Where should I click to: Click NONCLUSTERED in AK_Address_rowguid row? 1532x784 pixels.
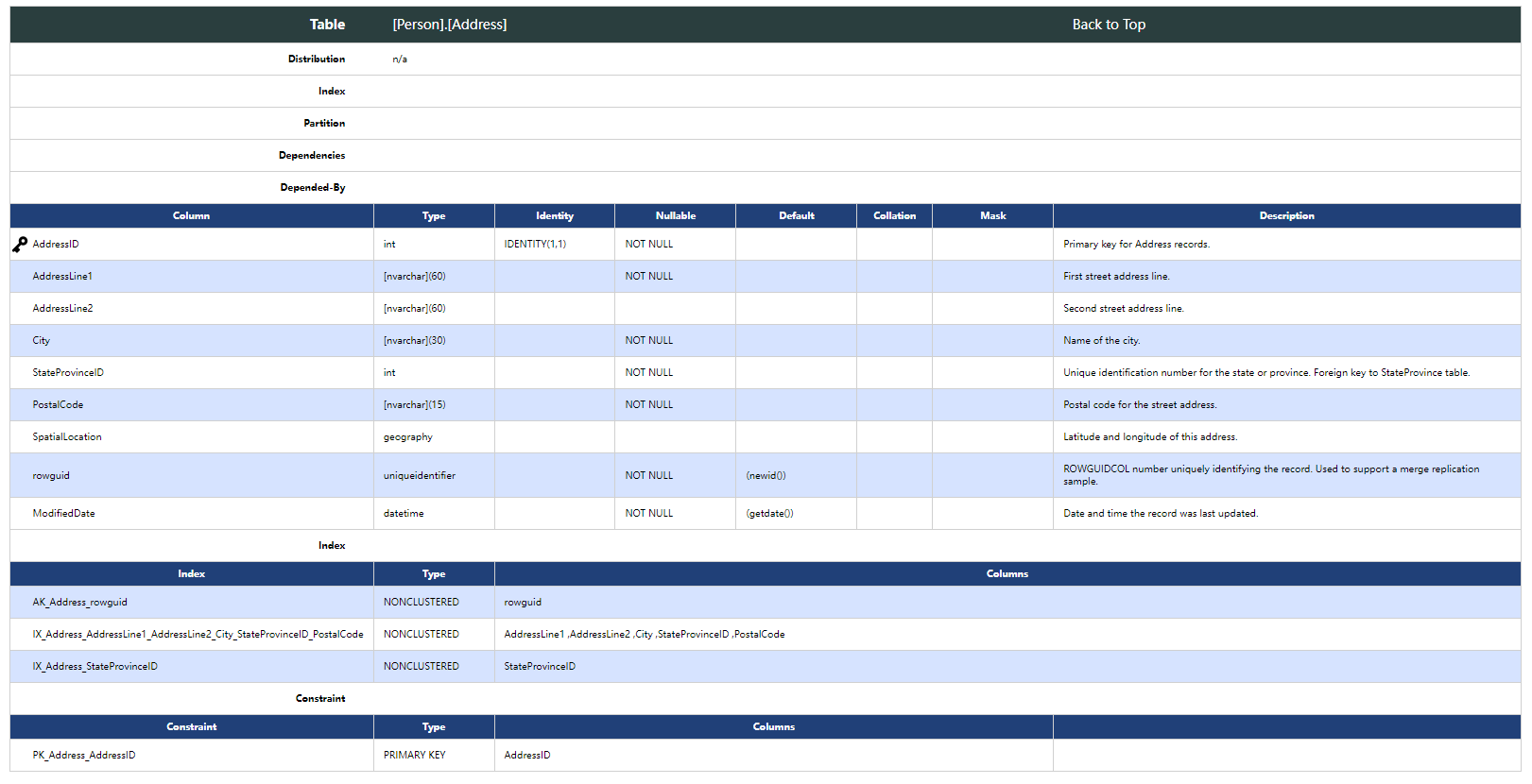coord(421,603)
